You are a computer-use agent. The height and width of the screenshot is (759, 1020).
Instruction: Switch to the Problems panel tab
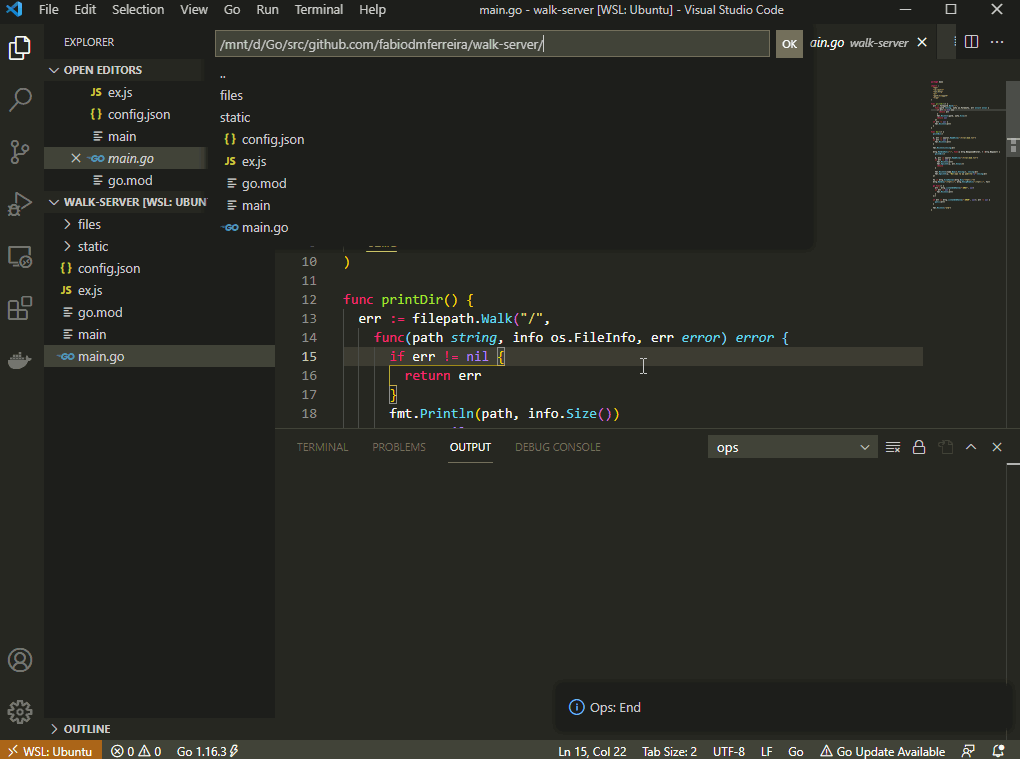(399, 447)
